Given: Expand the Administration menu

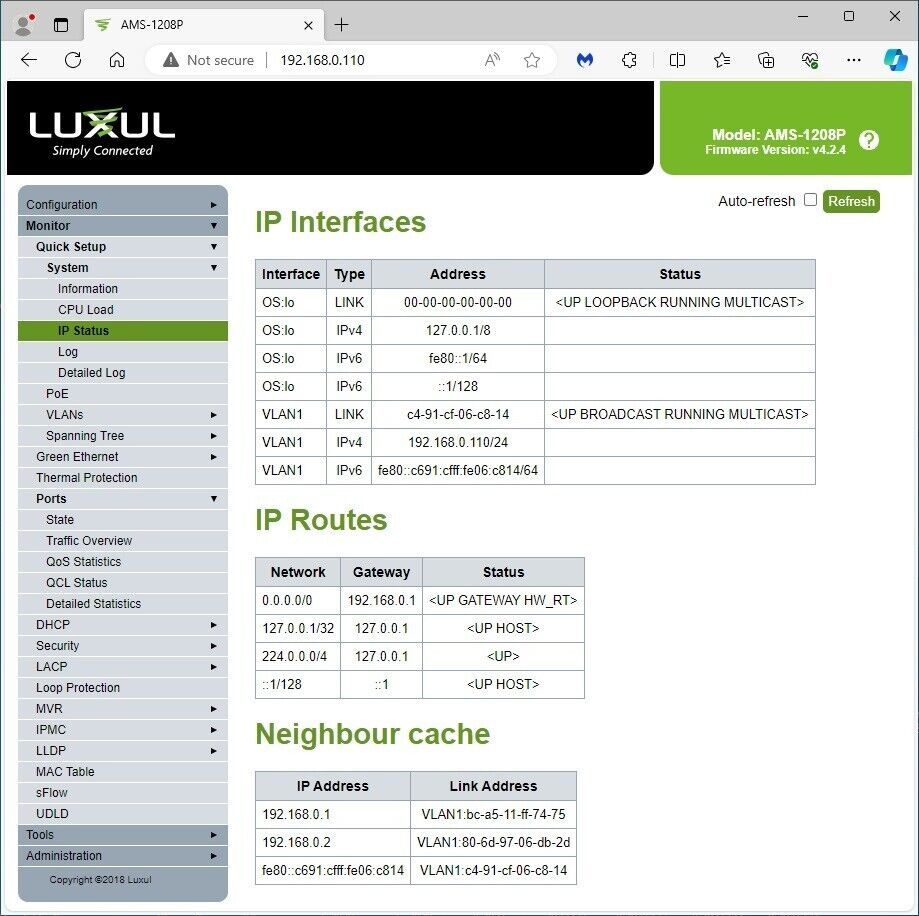Looking at the screenshot, I should 123,856.
